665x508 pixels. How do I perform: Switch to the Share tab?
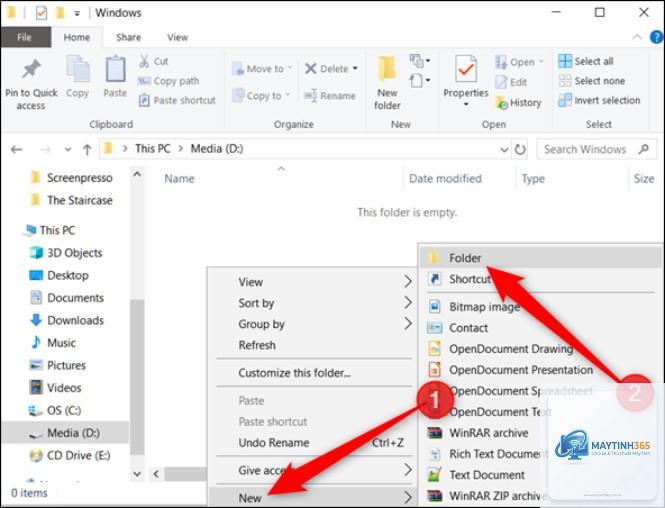(129, 37)
